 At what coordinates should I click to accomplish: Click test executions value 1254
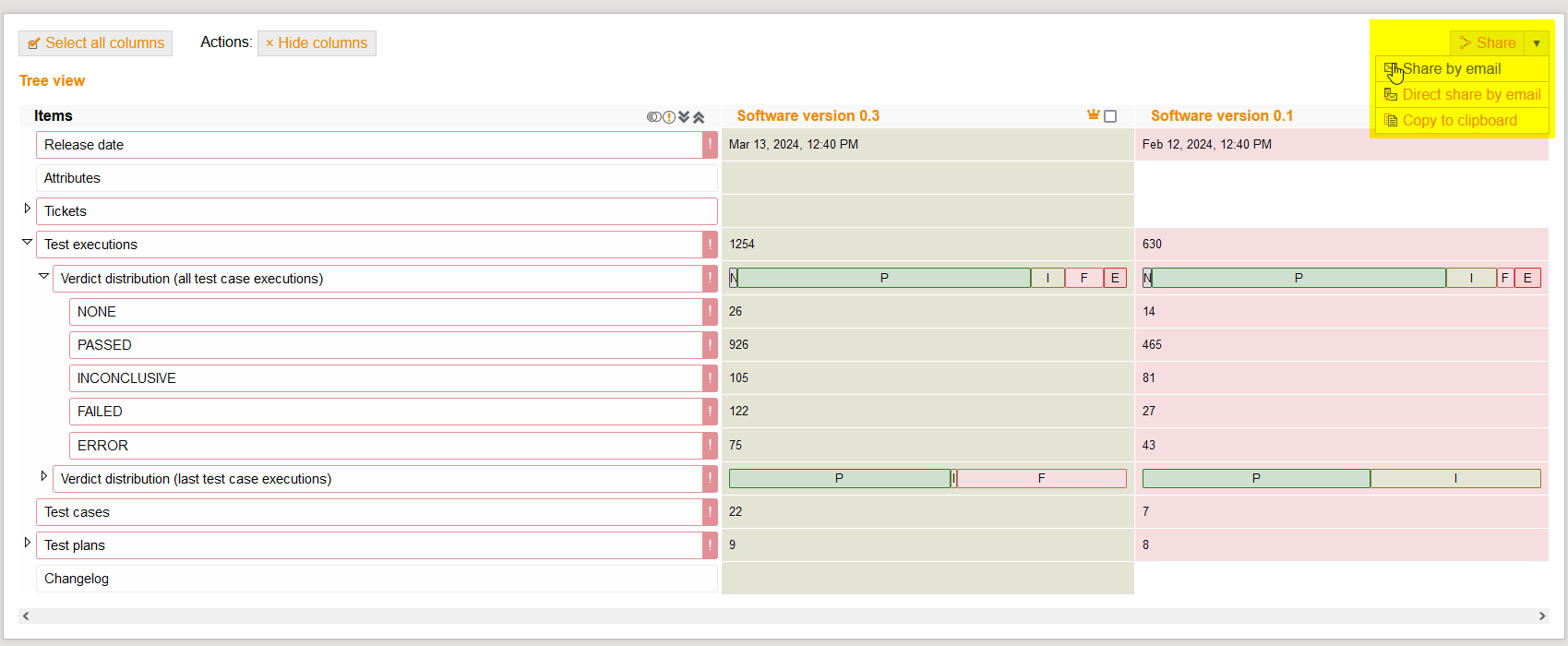[742, 245]
